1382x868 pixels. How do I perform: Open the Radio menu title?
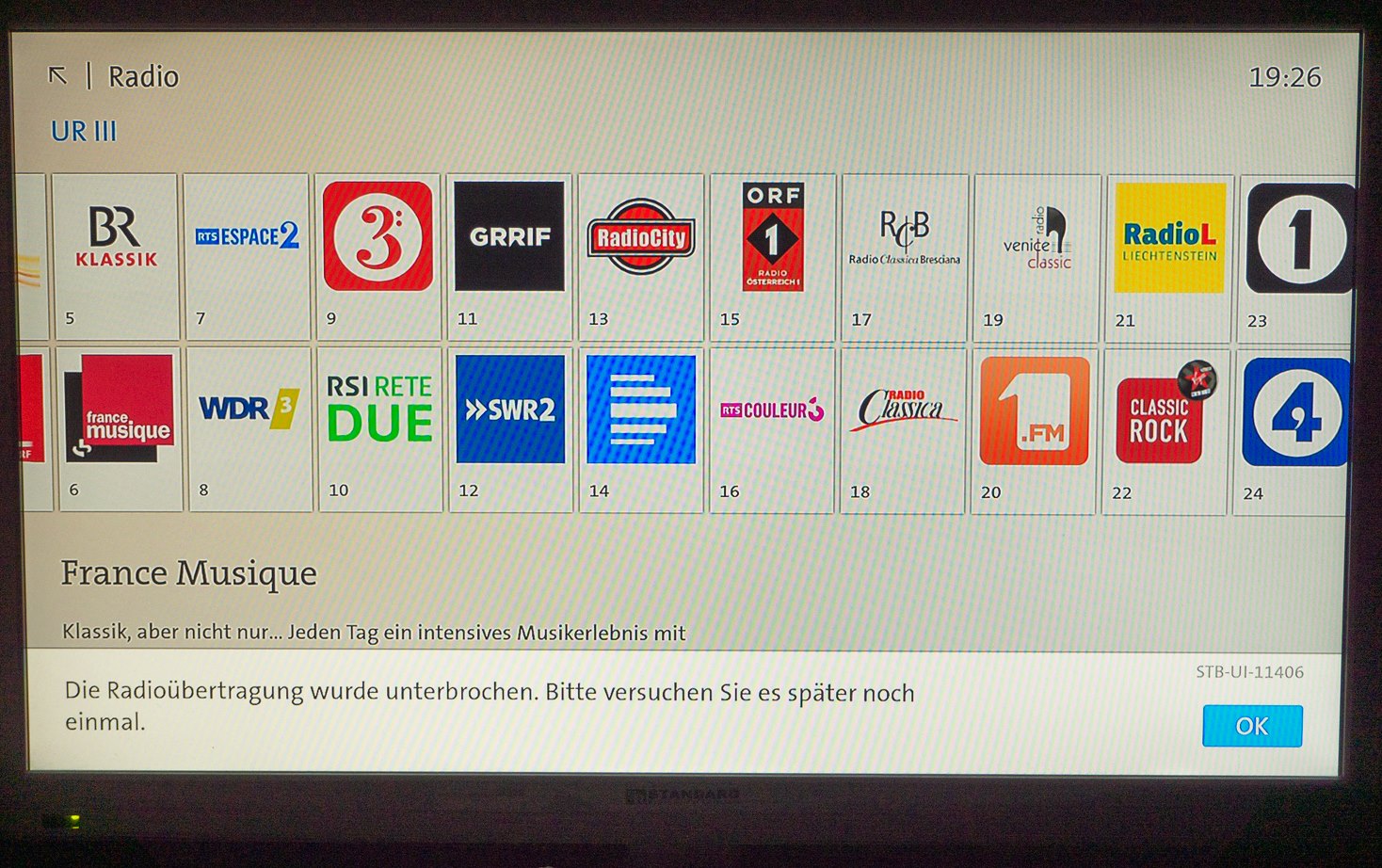pyautogui.click(x=143, y=76)
